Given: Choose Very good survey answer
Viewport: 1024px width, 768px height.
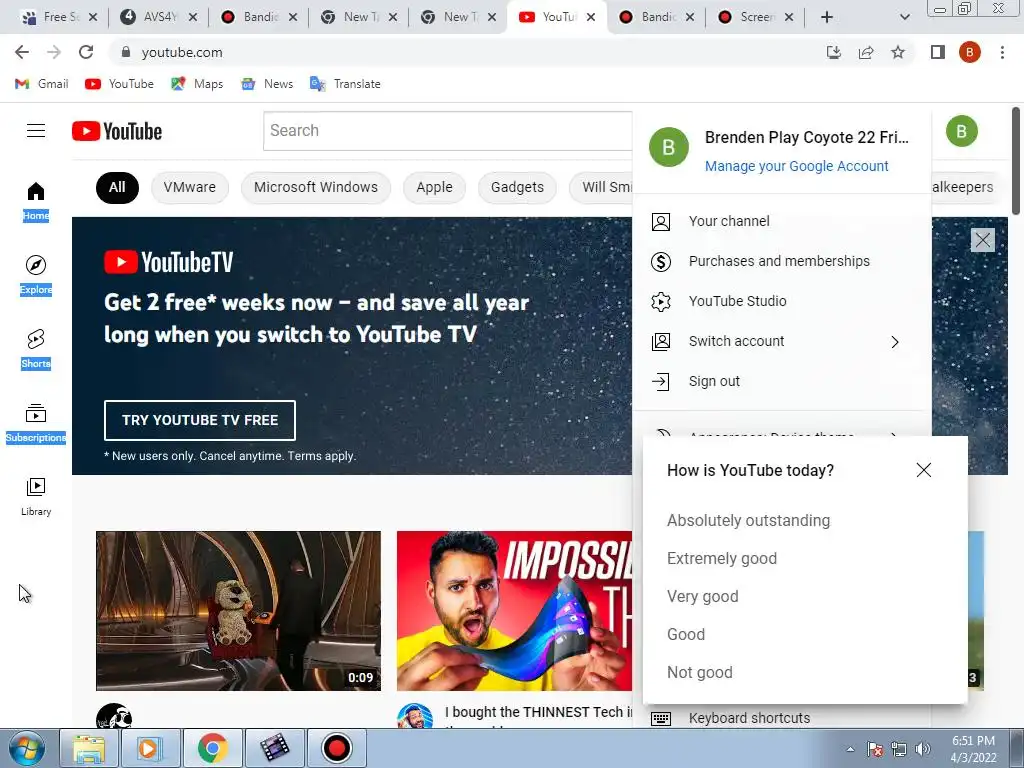Looking at the screenshot, I should click(x=703, y=596).
